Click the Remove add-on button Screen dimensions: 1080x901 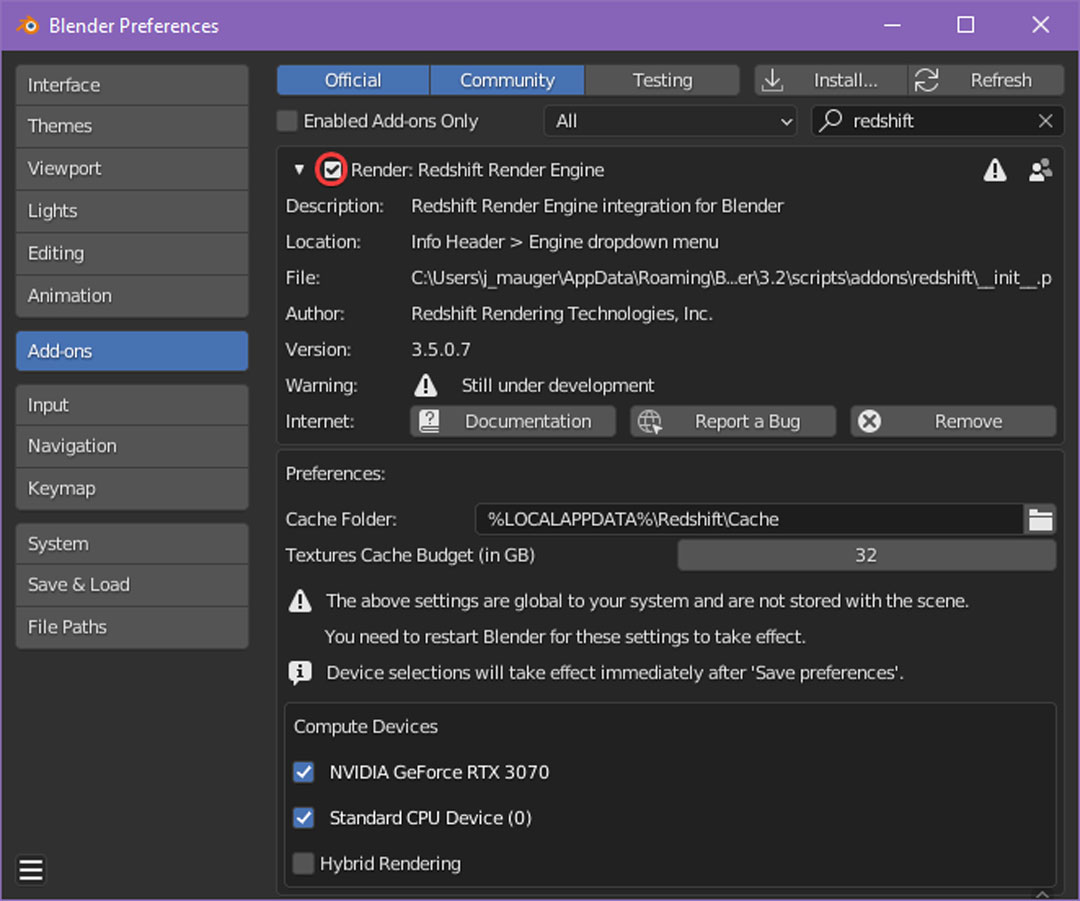click(x=953, y=421)
